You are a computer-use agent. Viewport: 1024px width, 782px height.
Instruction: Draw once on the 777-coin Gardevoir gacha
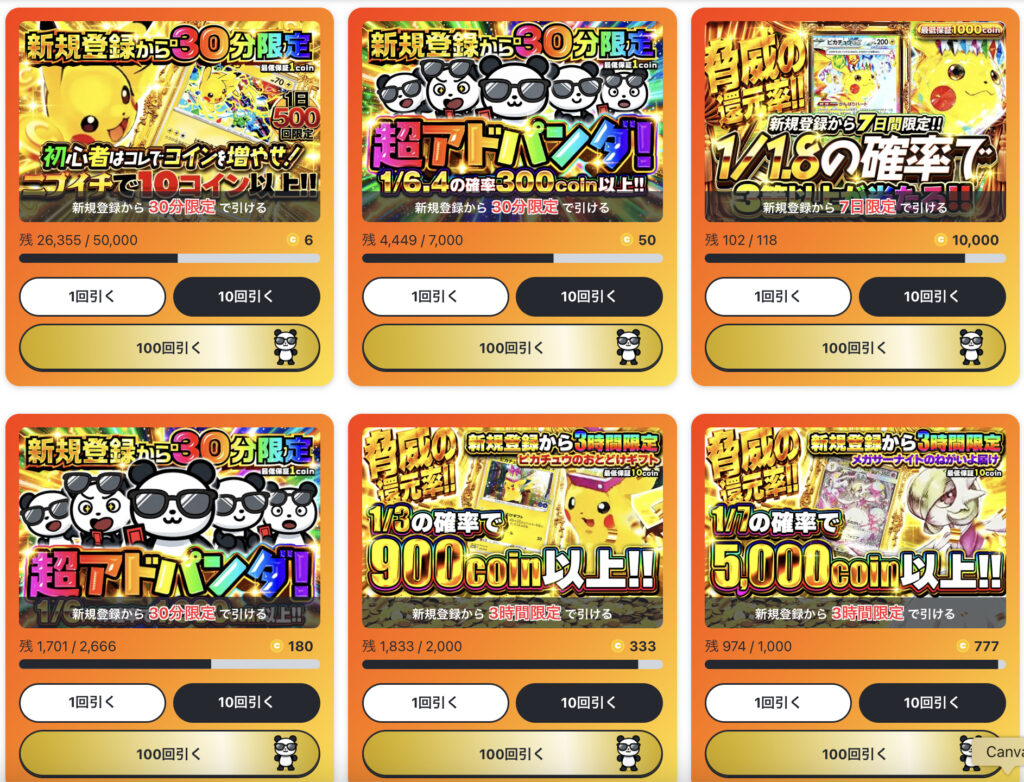tap(778, 703)
